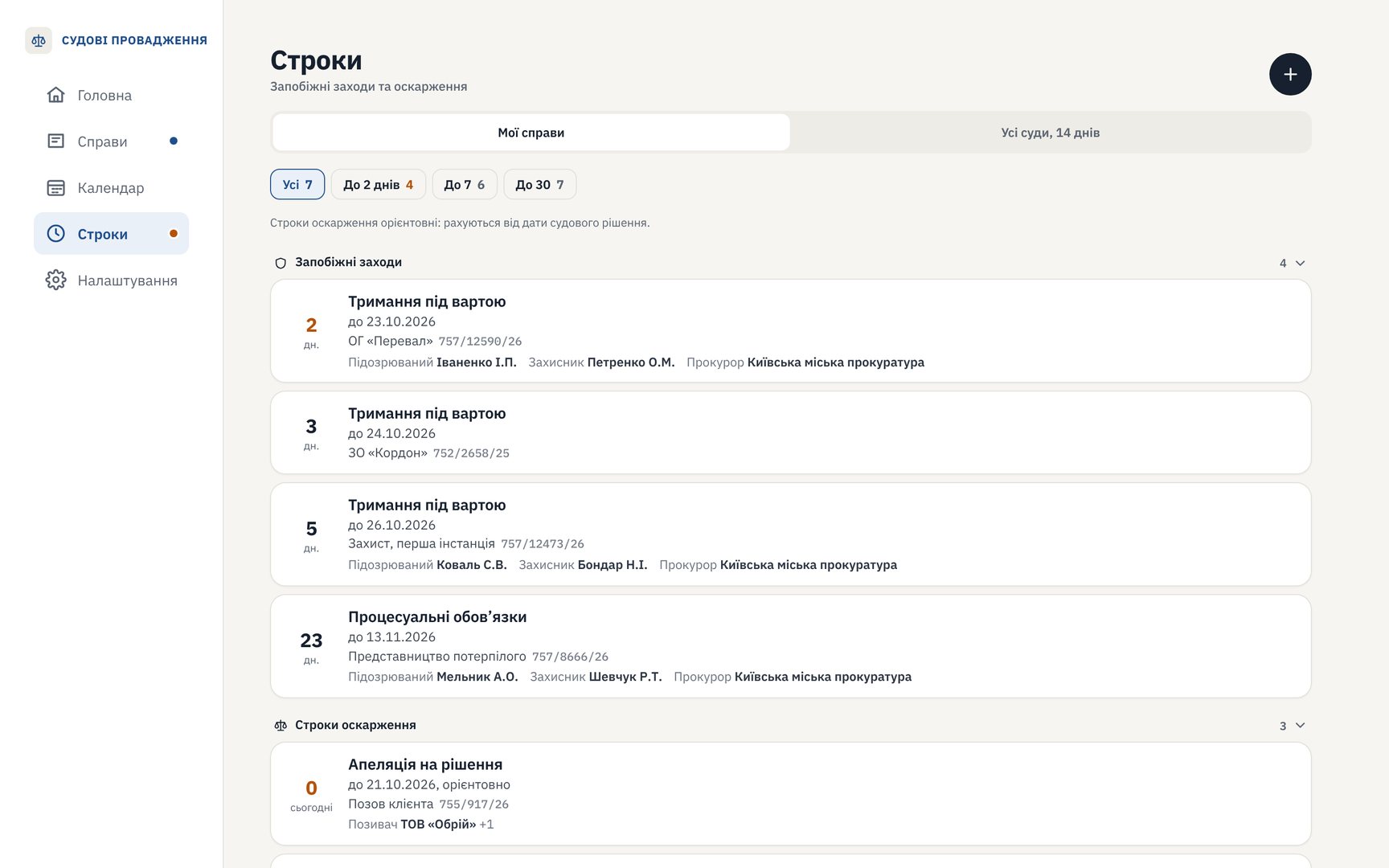The width and height of the screenshot is (1389, 868).
Task: Select the До 7 filter chip
Action: [465, 184]
